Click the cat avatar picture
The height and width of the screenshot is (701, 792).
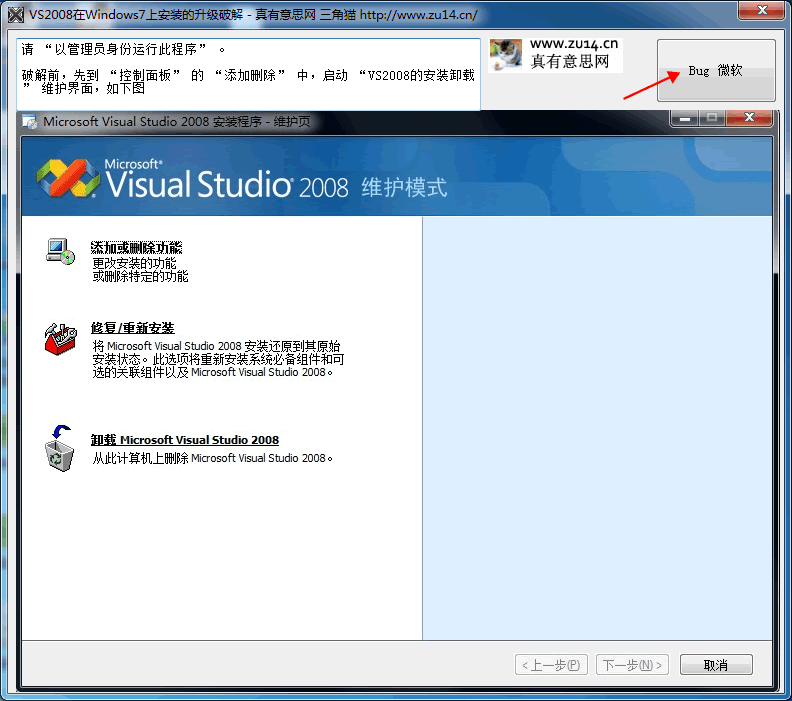pos(506,55)
